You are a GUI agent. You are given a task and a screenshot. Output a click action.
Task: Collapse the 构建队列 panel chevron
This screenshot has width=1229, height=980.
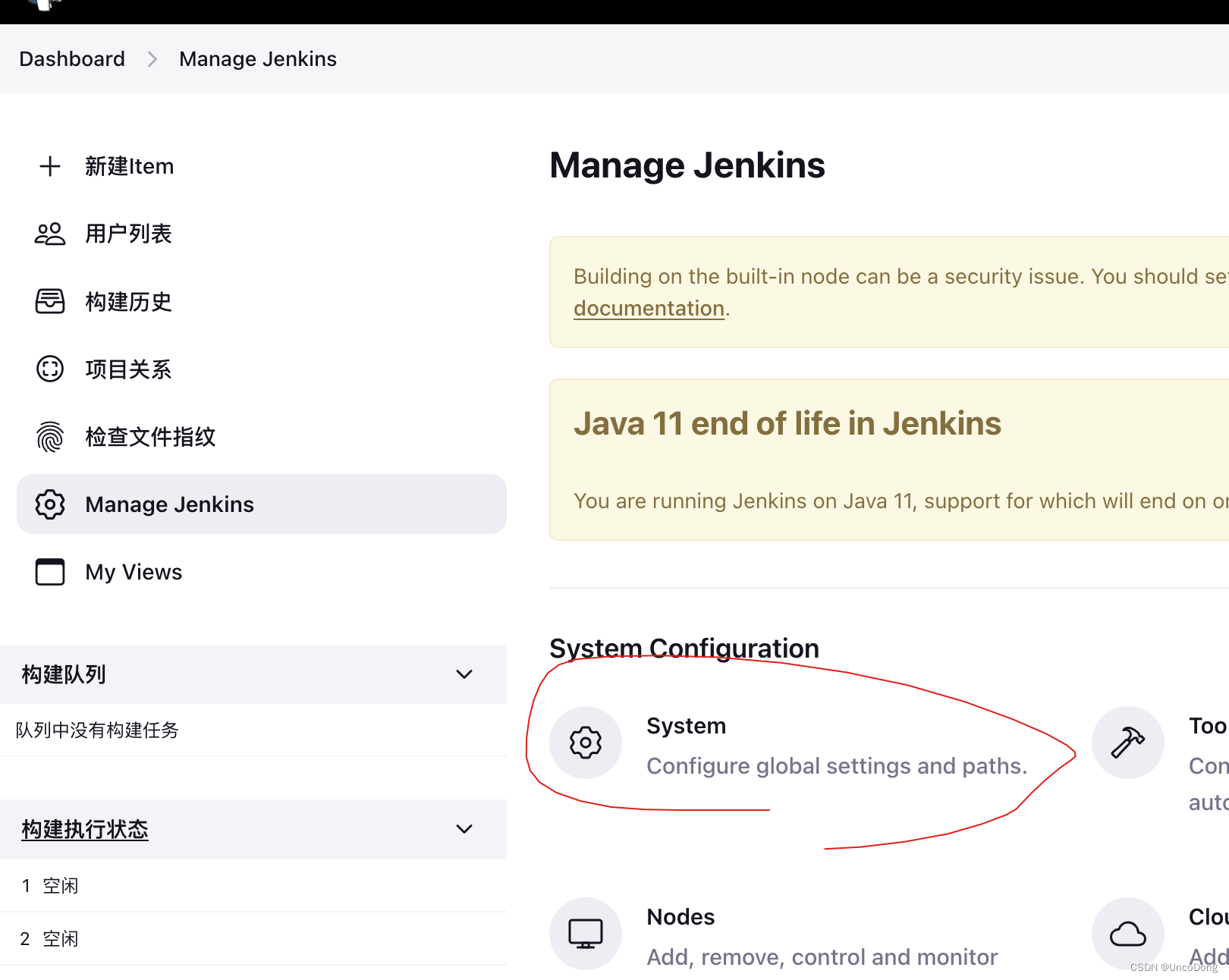point(464,674)
